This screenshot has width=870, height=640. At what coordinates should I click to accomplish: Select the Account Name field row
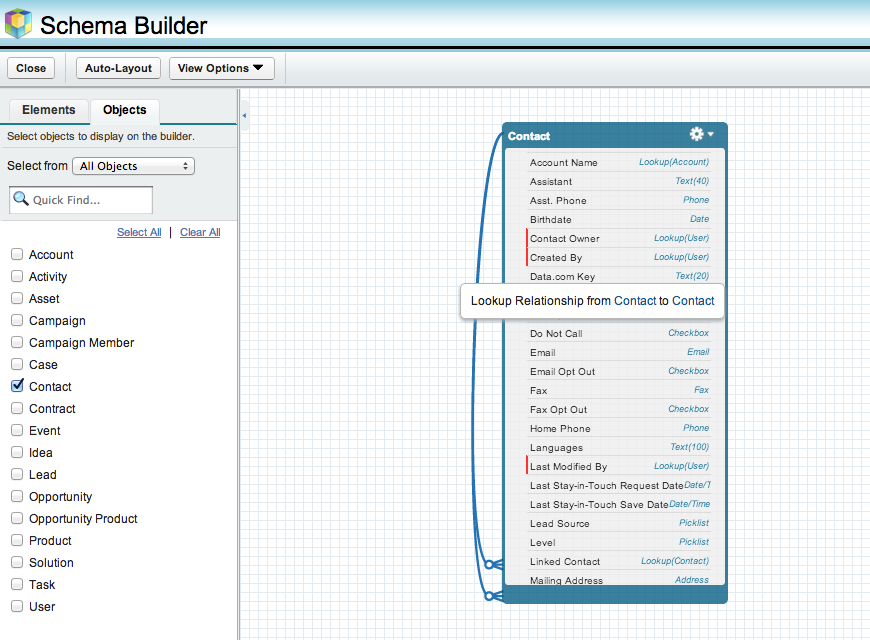[x=618, y=162]
